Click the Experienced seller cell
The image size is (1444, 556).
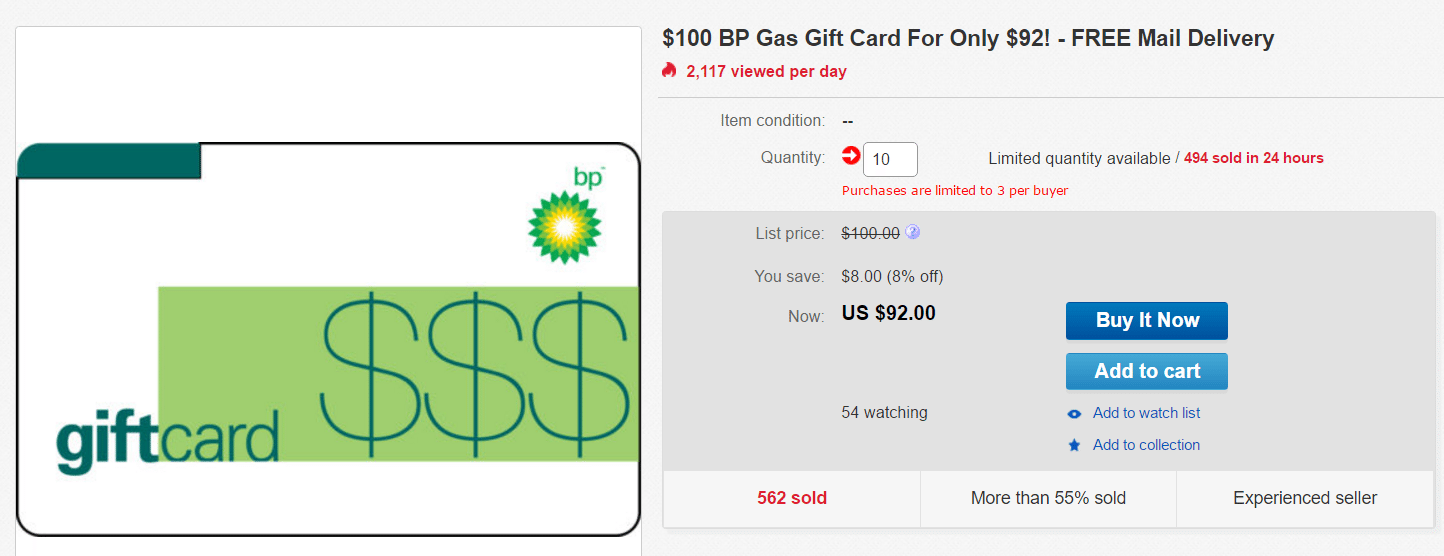1305,498
